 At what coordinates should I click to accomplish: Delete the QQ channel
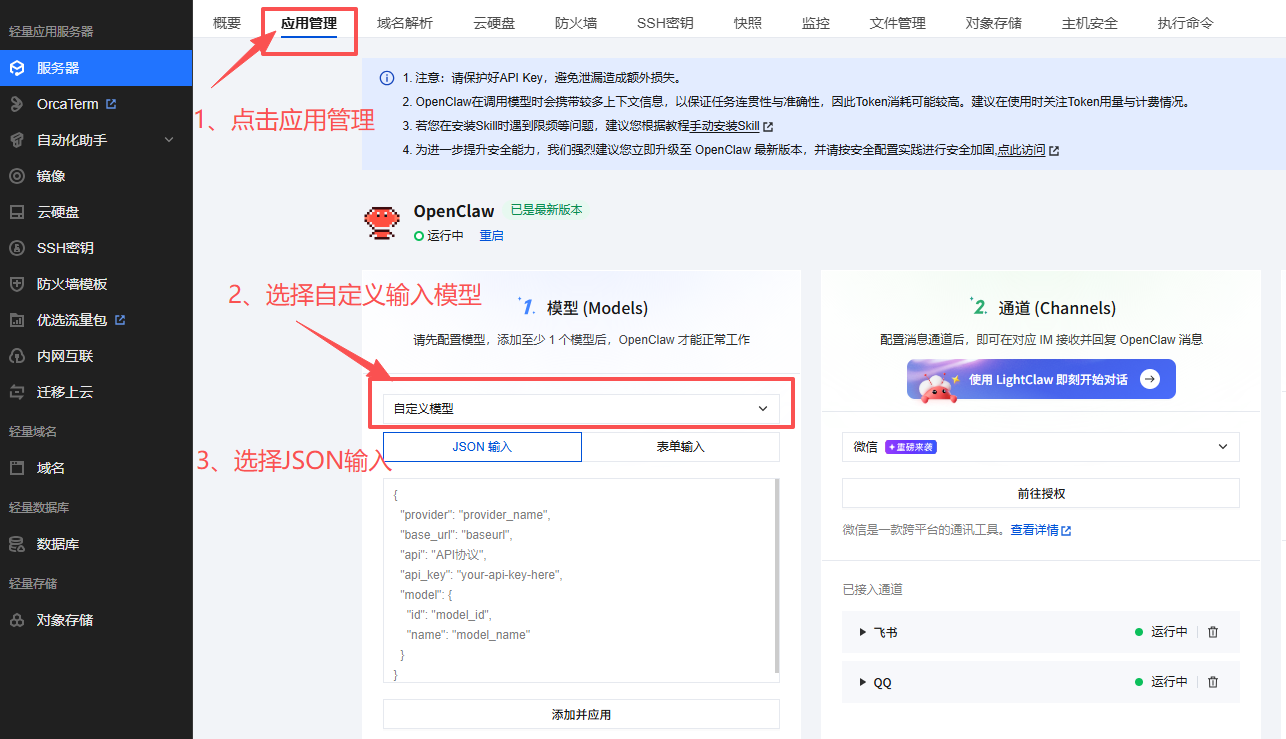tap(1213, 682)
